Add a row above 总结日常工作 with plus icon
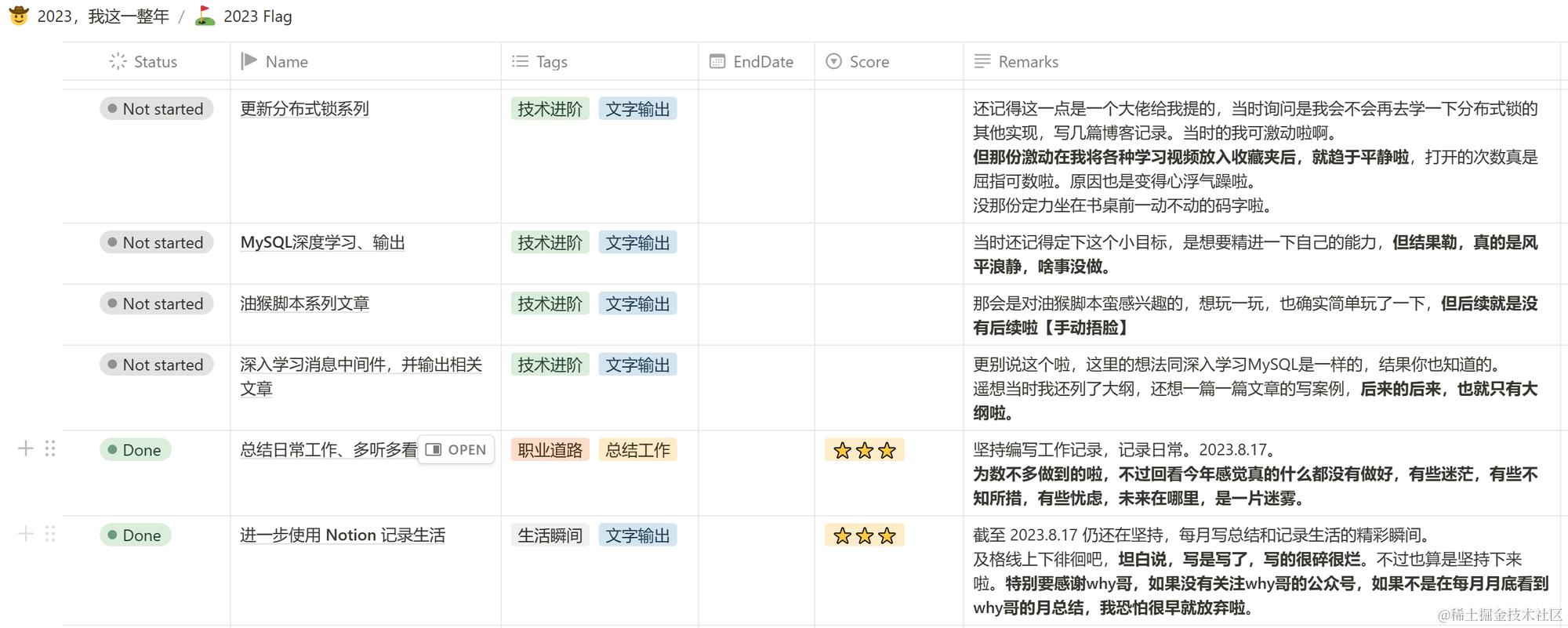The width and height of the screenshot is (1568, 628). pyautogui.click(x=26, y=448)
